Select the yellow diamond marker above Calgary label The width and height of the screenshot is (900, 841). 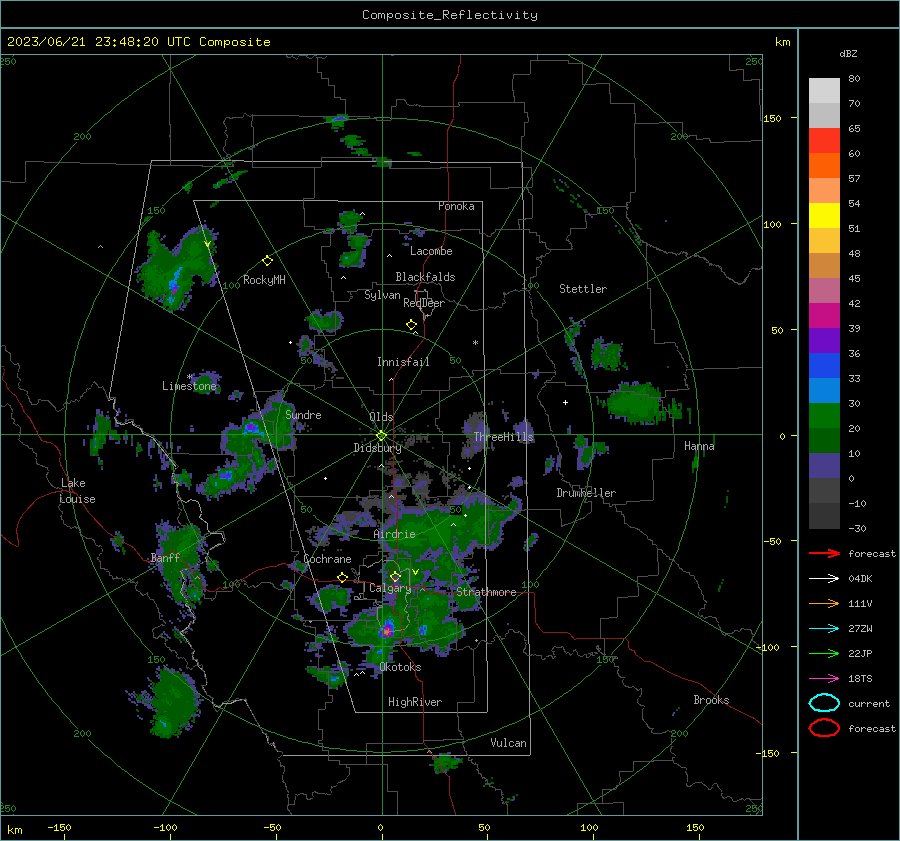click(395, 576)
